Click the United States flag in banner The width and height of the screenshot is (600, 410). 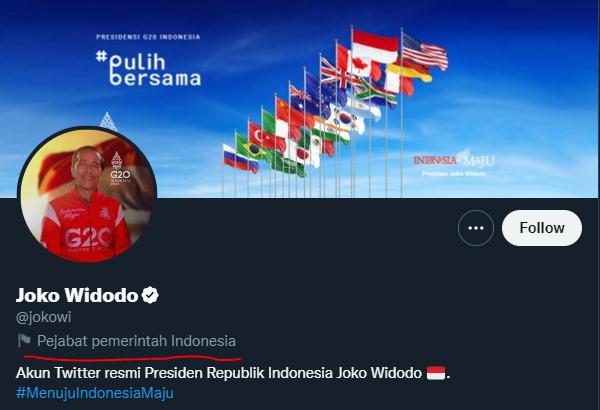click(425, 51)
